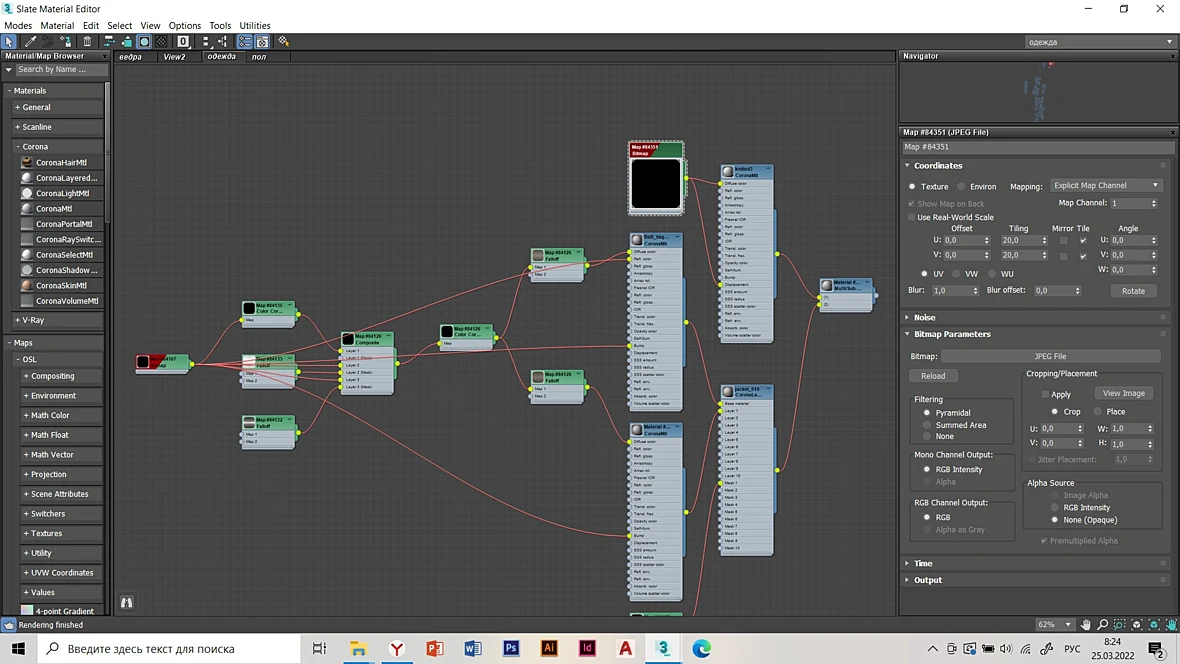The height and width of the screenshot is (664, 1180).
Task: Toggle Show Background in Preview checker icon
Action: click(161, 41)
